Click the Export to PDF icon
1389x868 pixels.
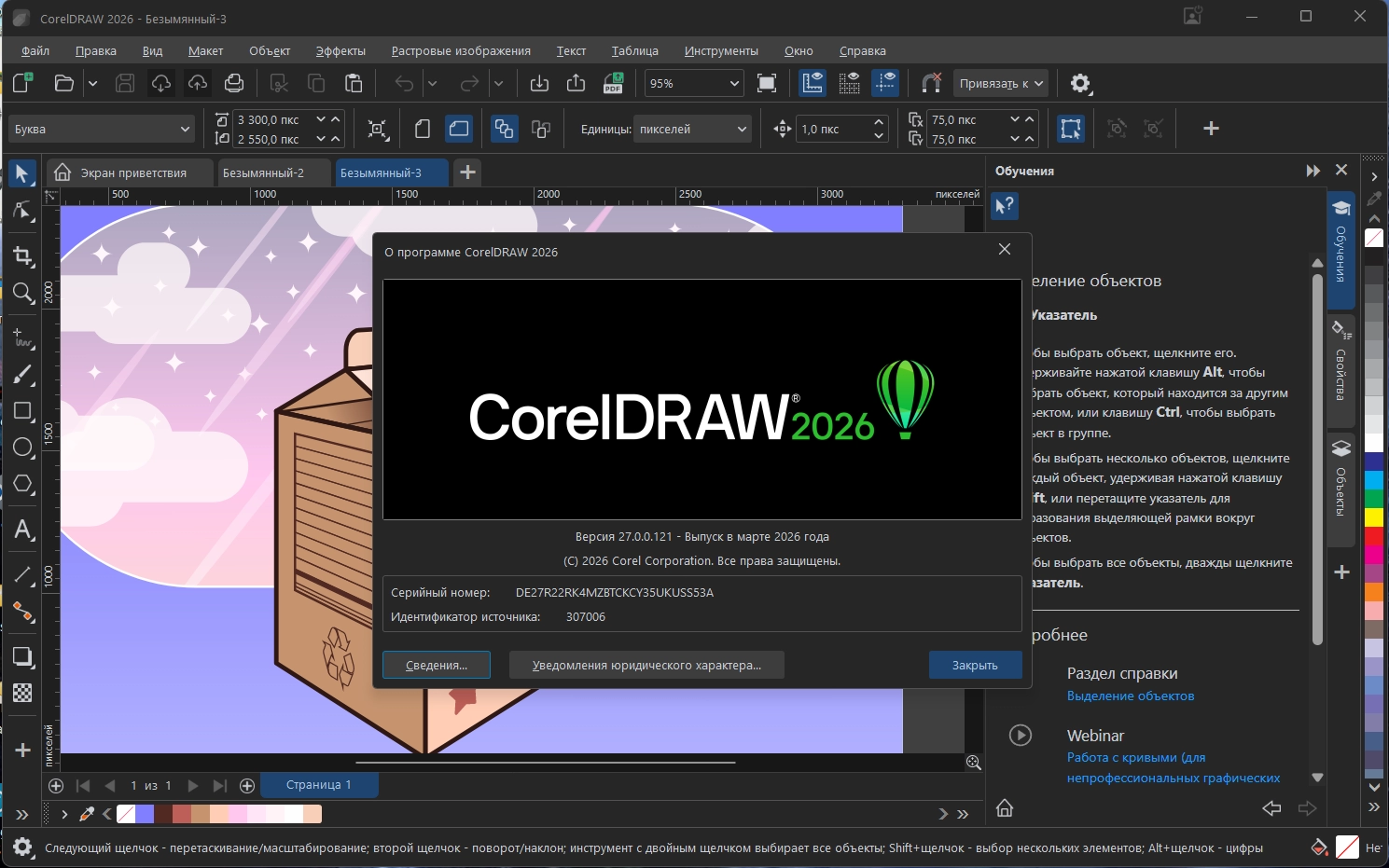(613, 83)
